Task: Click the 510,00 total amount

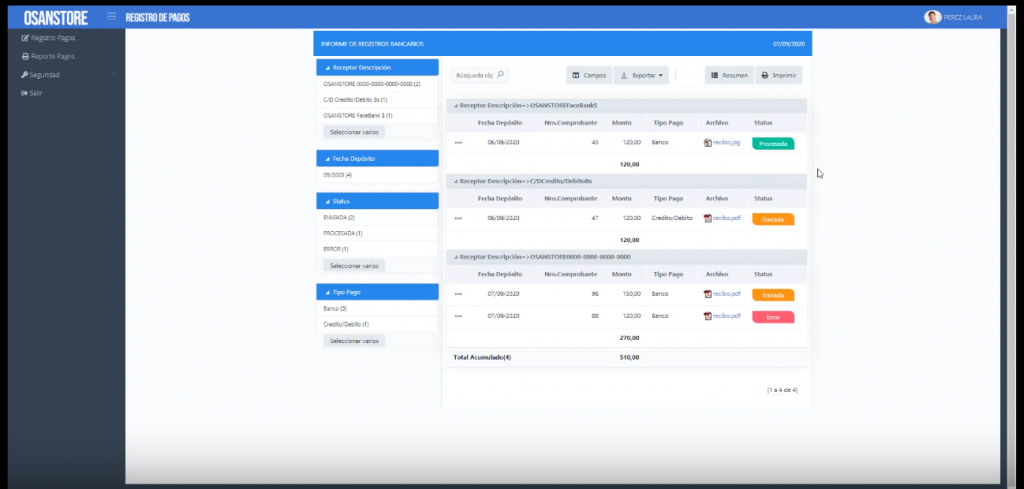Action: 630,357
